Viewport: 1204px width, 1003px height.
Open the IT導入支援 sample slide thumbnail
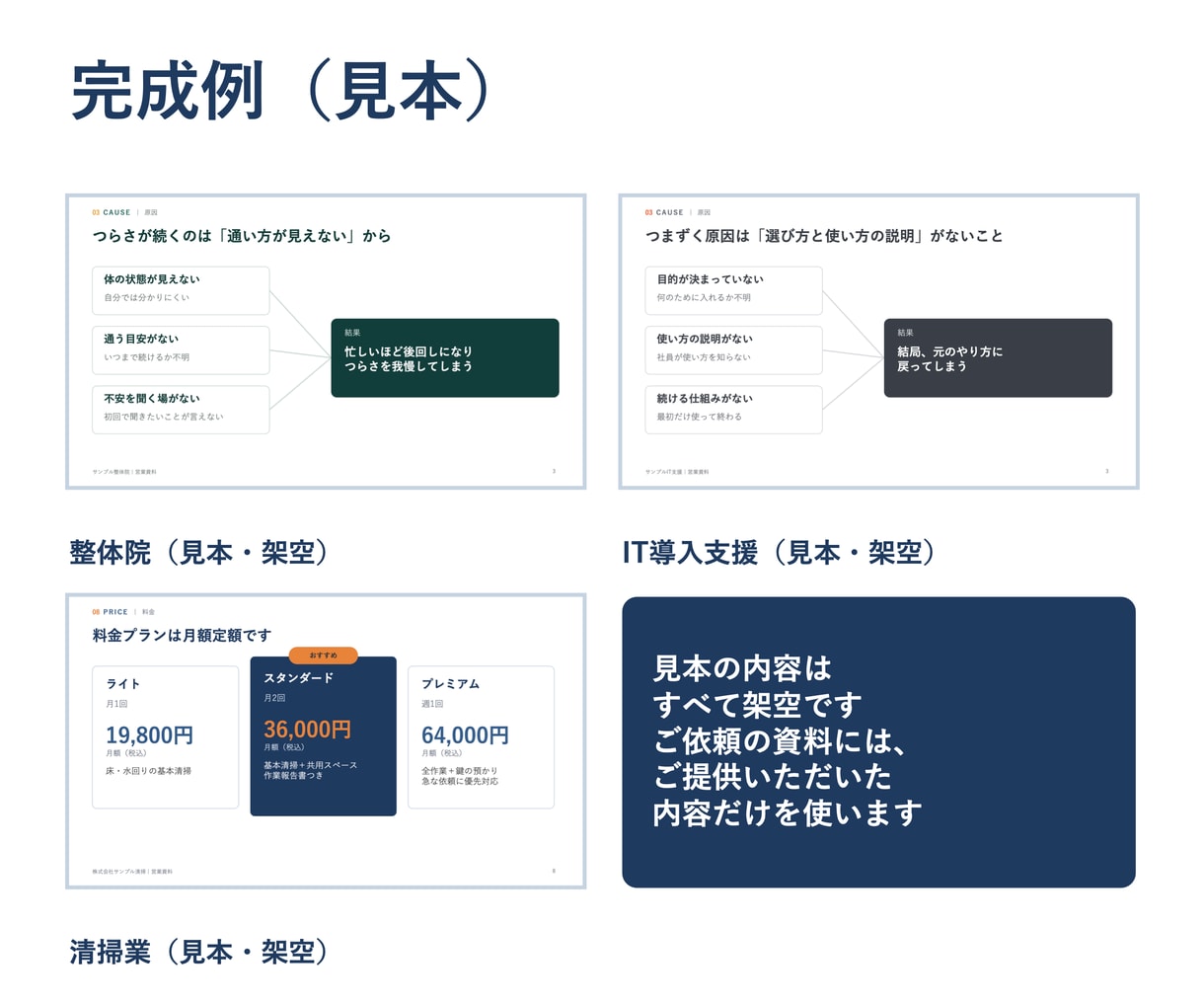[x=878, y=342]
